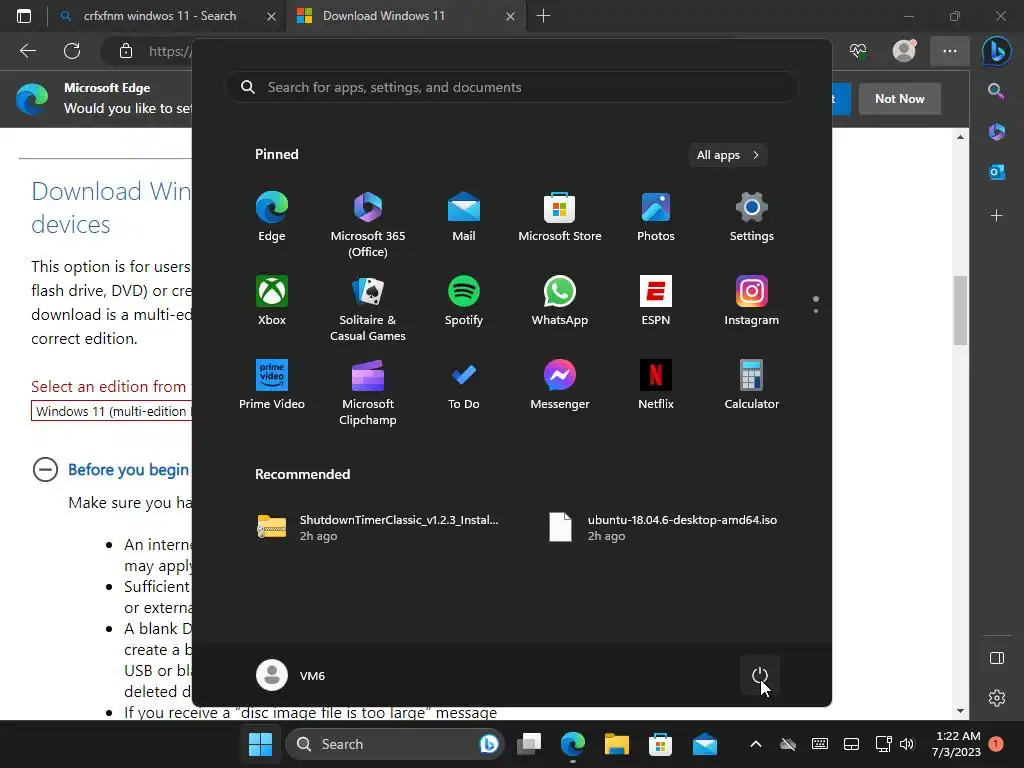The width and height of the screenshot is (1024, 768).
Task: Open sidebar Search icon
Action: click(997, 91)
